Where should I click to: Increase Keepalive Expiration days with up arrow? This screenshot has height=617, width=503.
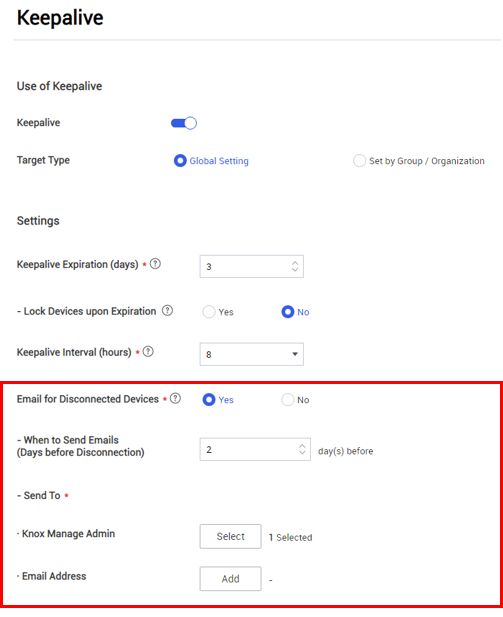pyautogui.click(x=295, y=263)
